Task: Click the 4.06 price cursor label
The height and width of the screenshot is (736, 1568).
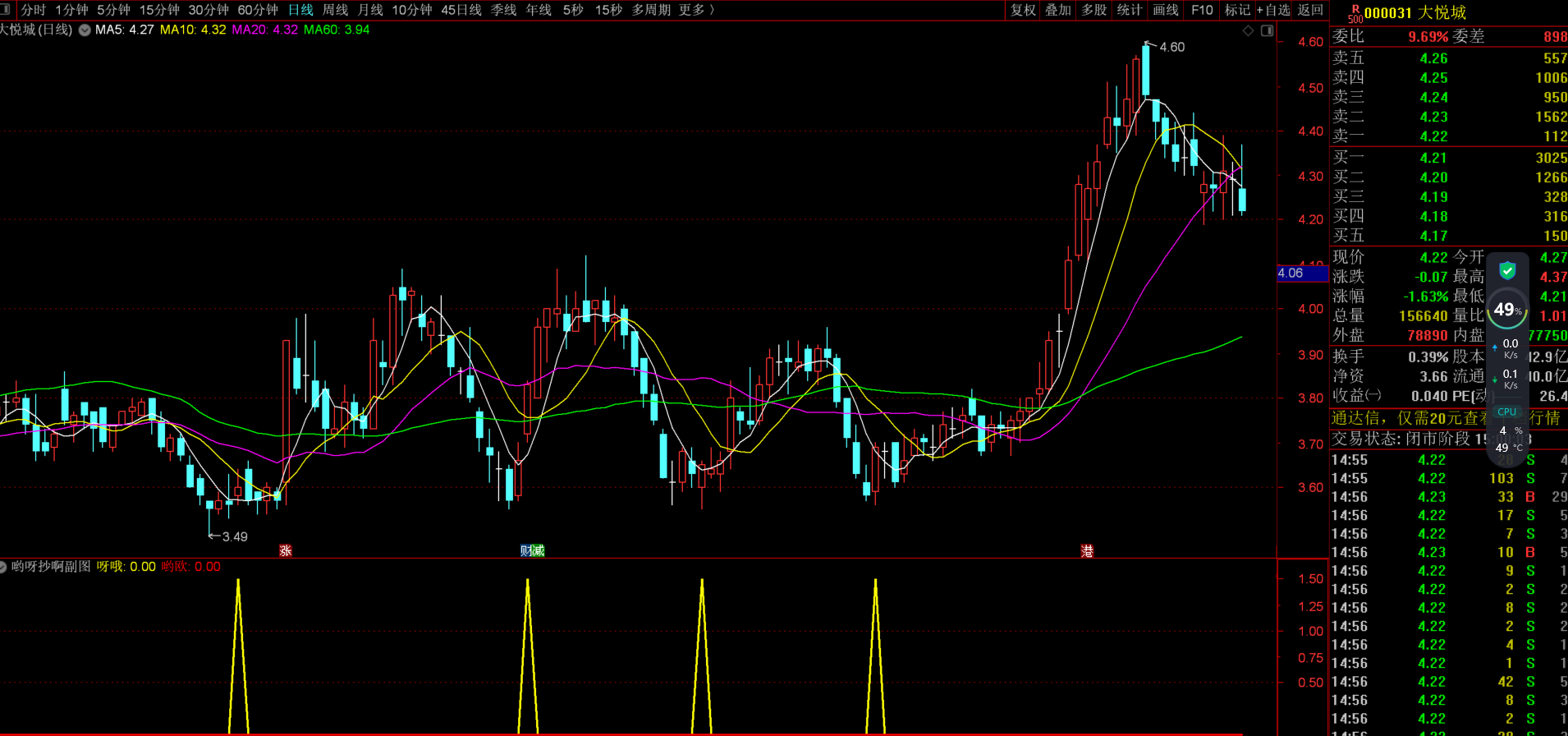Action: point(1302,274)
